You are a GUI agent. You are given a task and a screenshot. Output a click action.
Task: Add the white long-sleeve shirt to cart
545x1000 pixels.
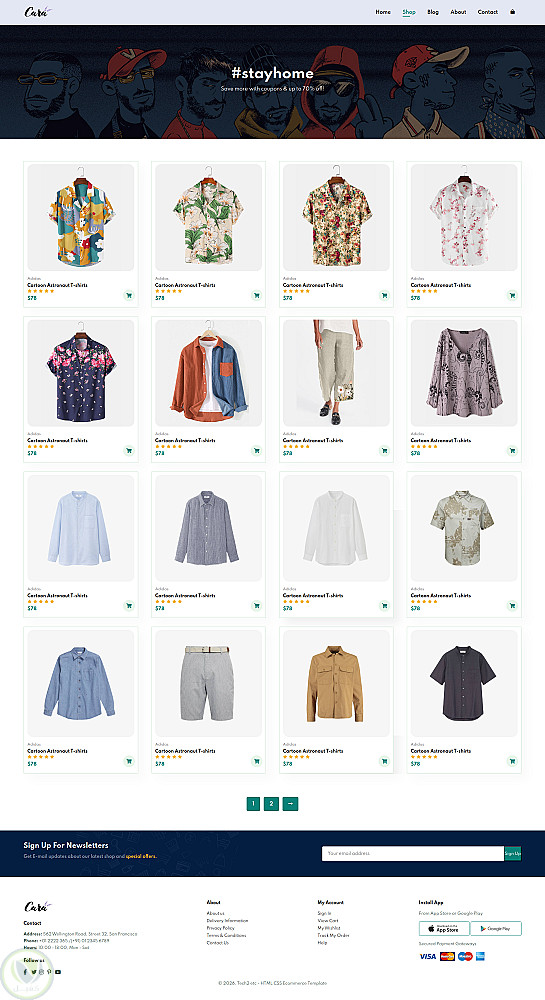pos(384,605)
